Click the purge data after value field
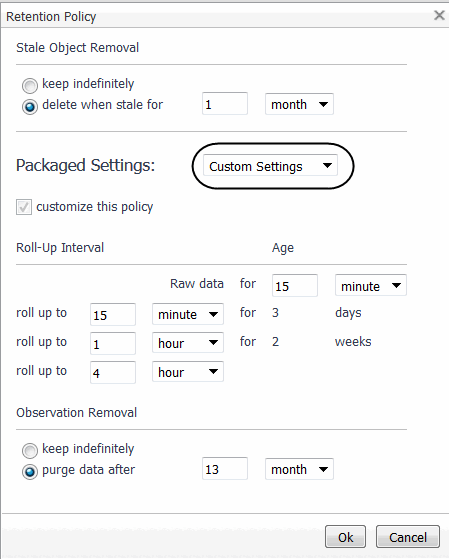The height and width of the screenshot is (559, 449). (x=225, y=468)
